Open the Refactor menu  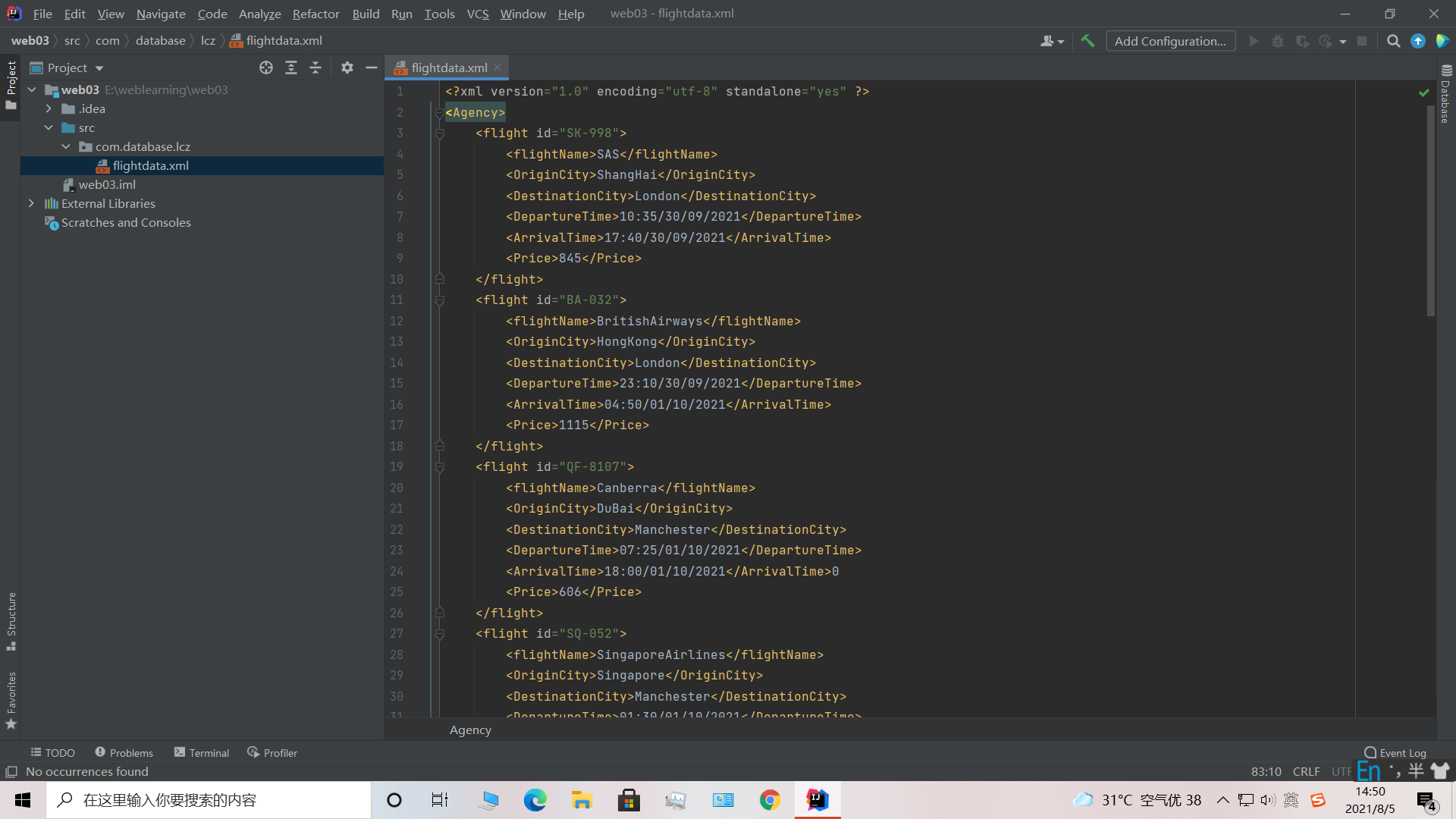(x=315, y=14)
